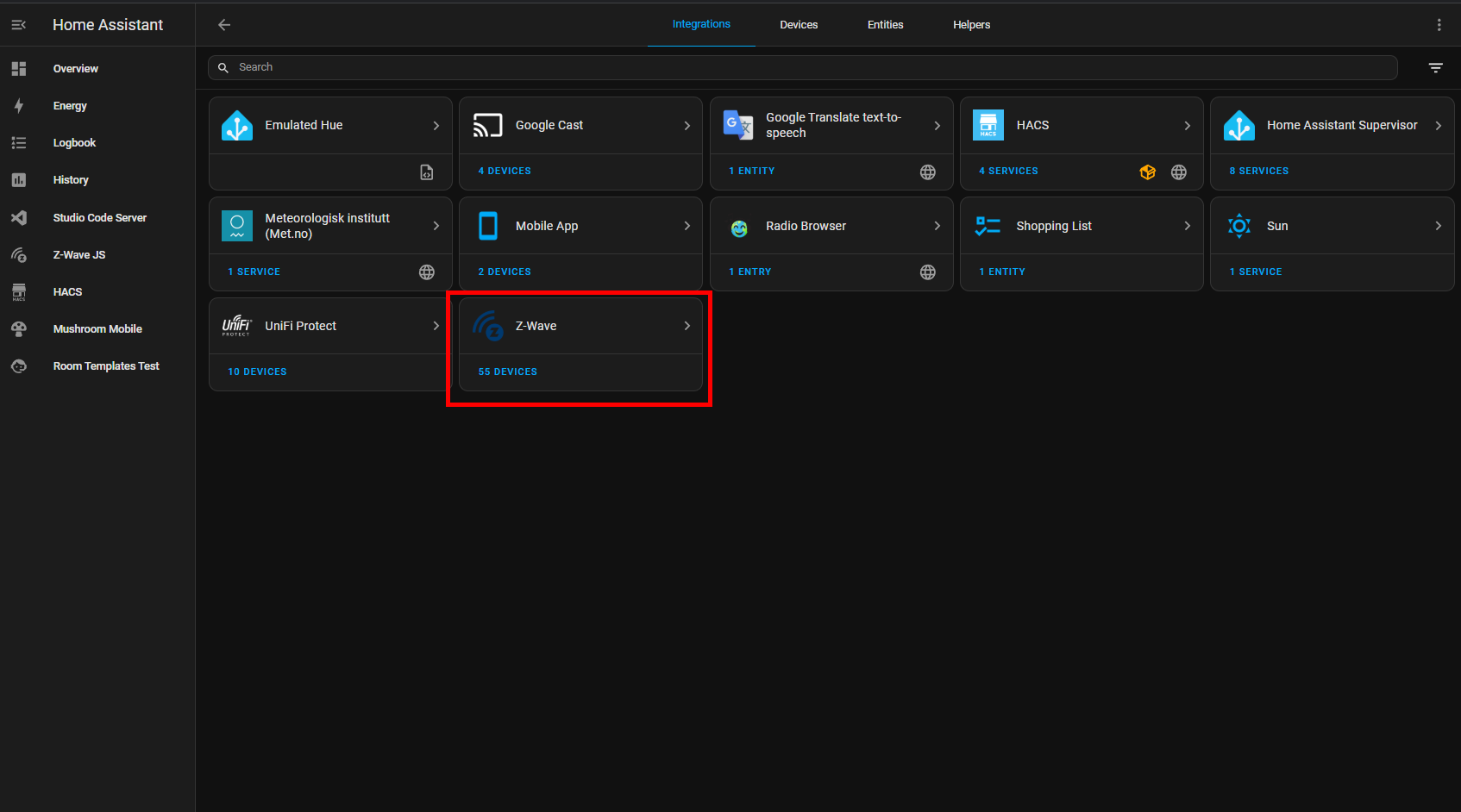This screenshot has width=1461, height=812.
Task: Collapse the sidebar with the hamburger toggle
Action: coord(18,24)
